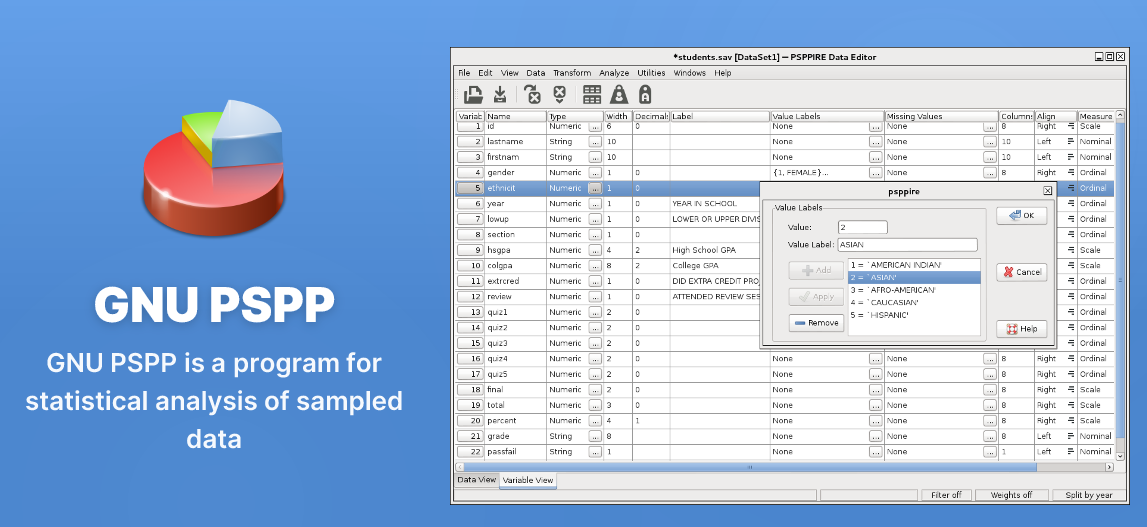This screenshot has height=527, width=1147.
Task: Switch to the Data View tab
Action: tap(476, 480)
